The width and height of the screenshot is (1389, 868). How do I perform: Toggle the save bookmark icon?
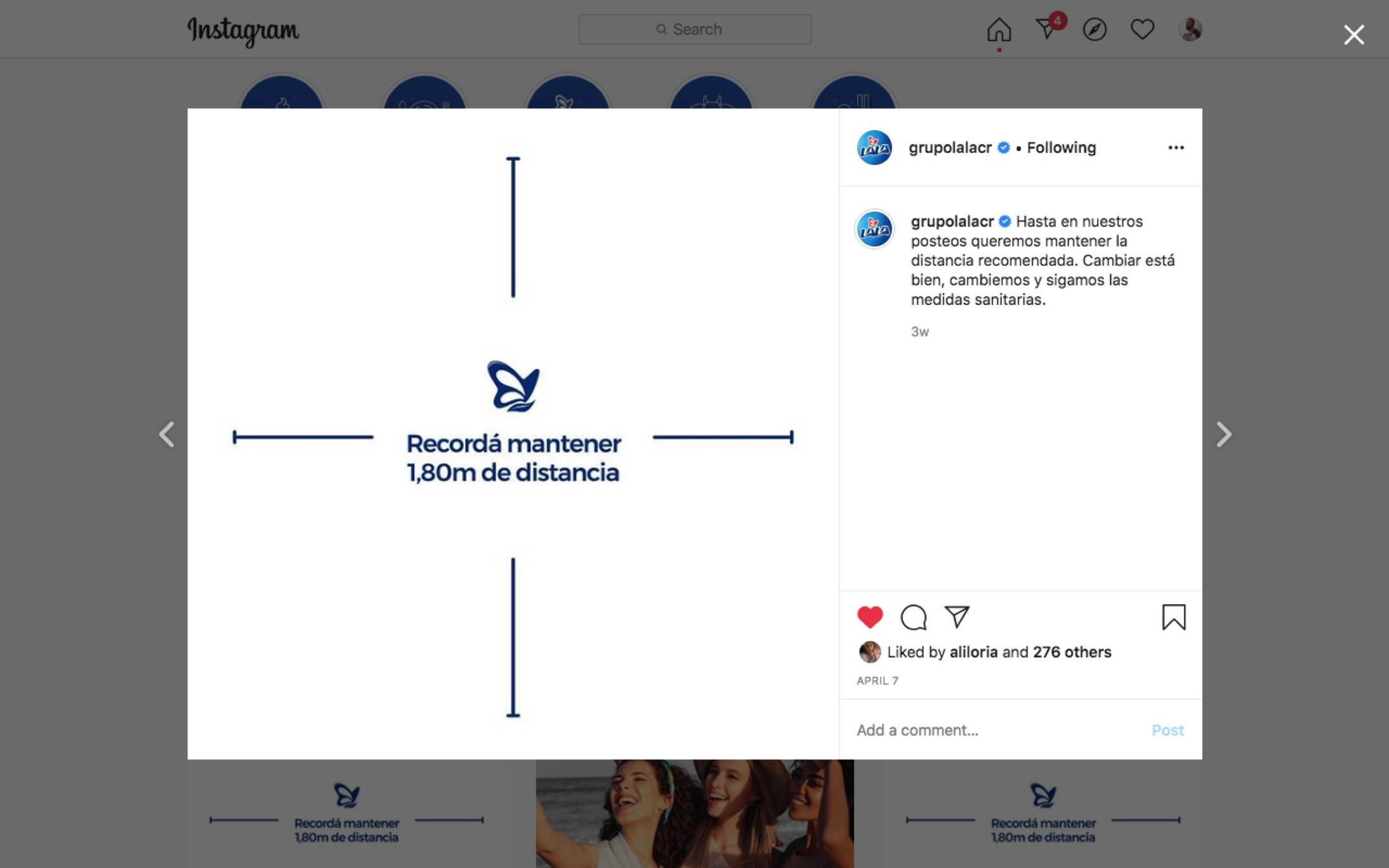click(1174, 617)
